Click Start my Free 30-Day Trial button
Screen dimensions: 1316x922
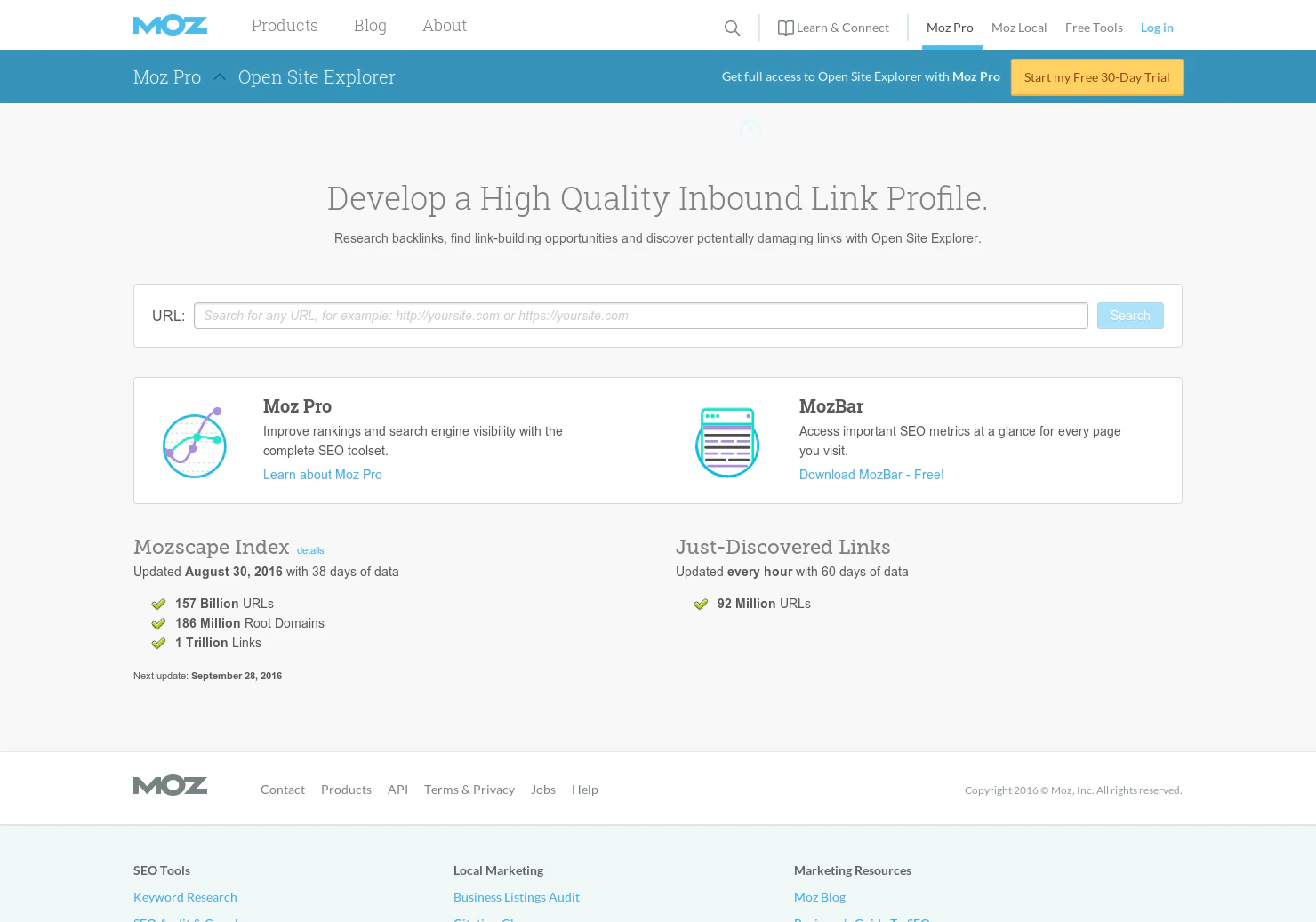(1096, 77)
